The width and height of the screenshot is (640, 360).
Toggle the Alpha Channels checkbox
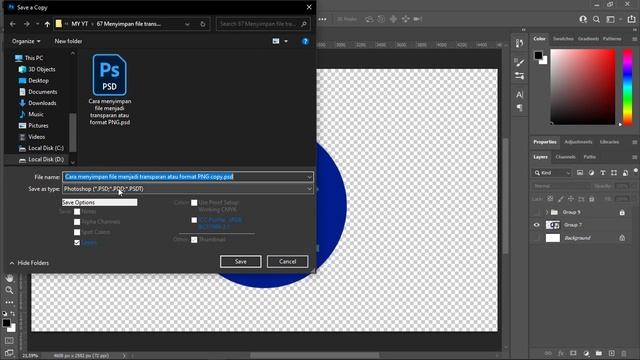[77, 222]
